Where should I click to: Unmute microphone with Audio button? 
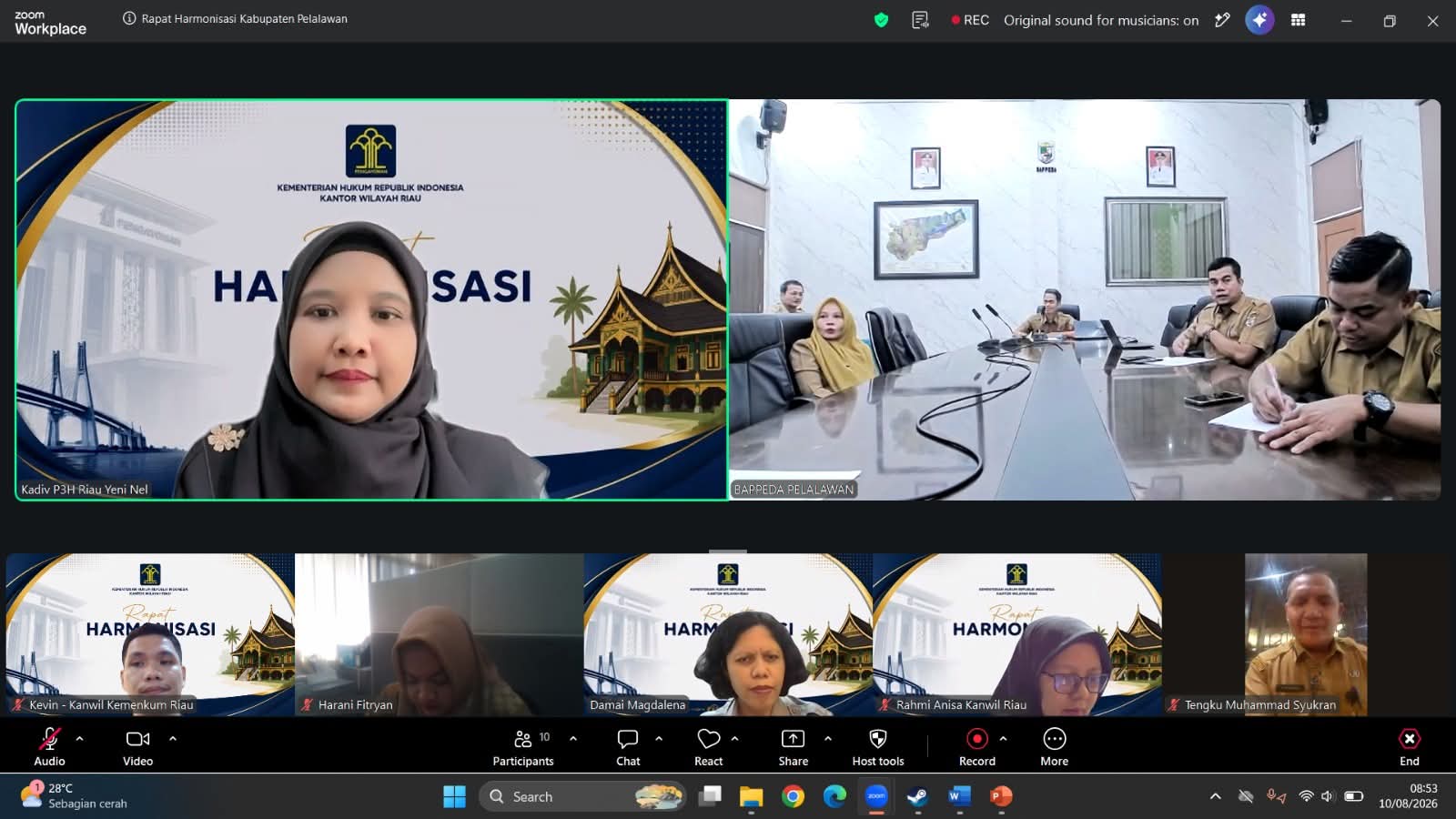(x=49, y=747)
